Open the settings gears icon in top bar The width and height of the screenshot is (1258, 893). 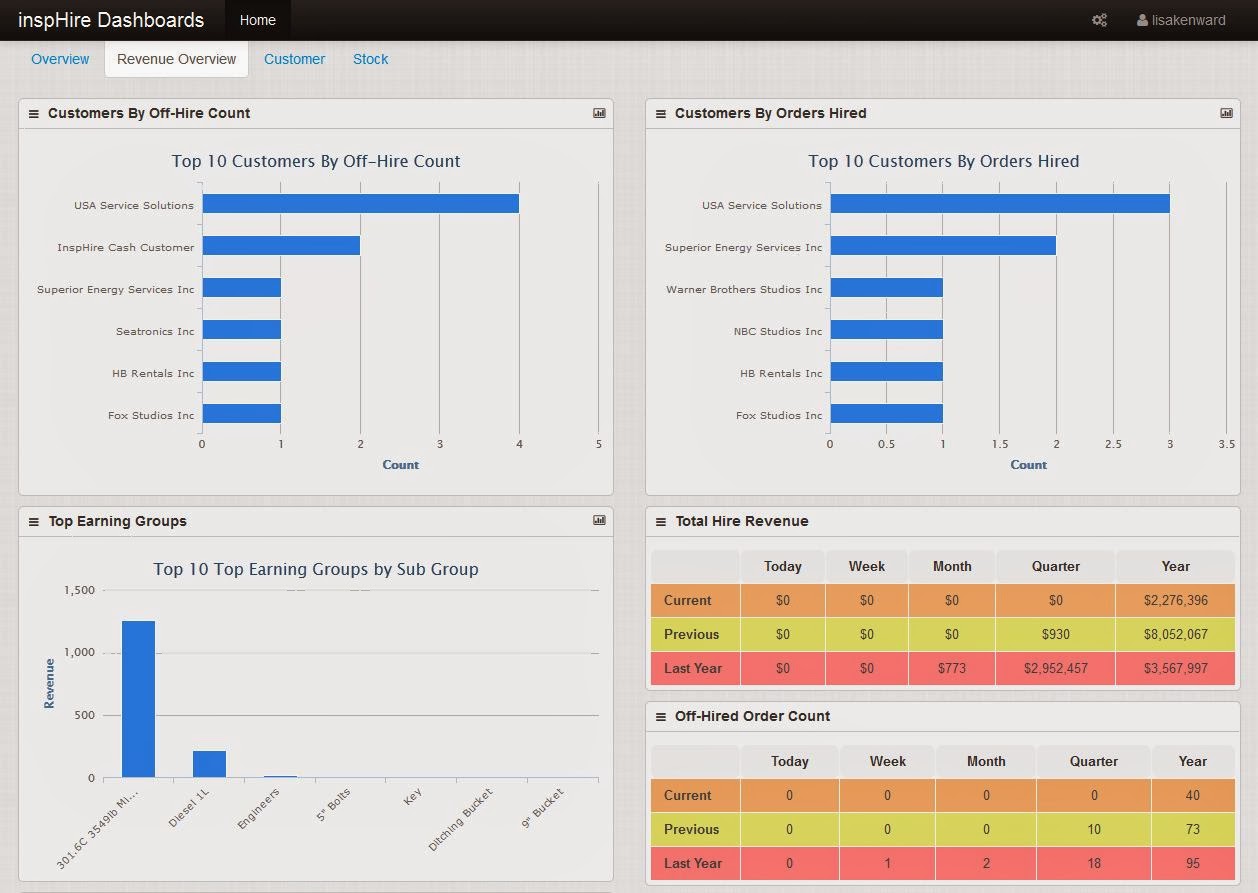pos(1099,20)
